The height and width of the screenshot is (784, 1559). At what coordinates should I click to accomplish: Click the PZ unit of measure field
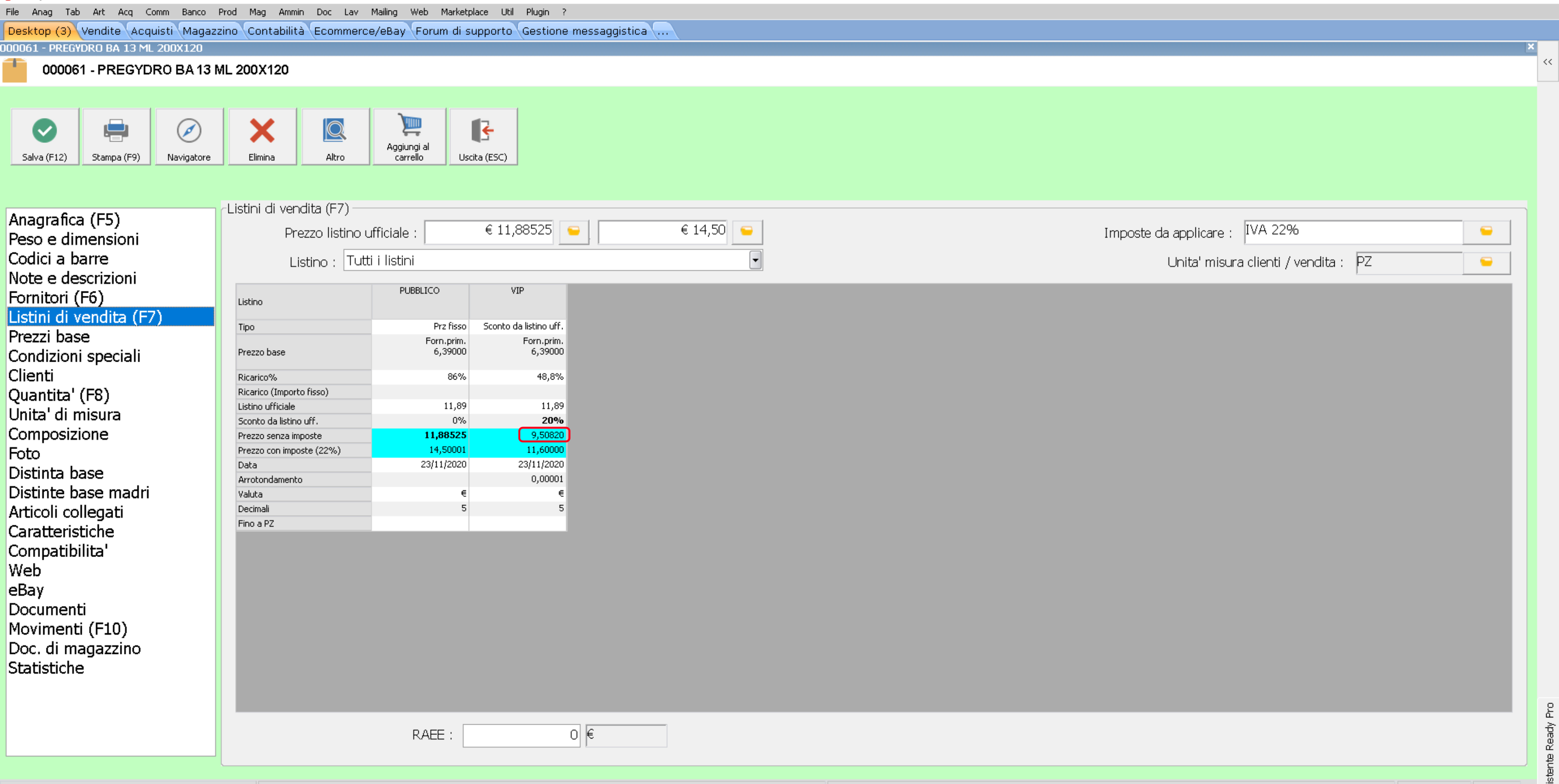coord(1410,262)
